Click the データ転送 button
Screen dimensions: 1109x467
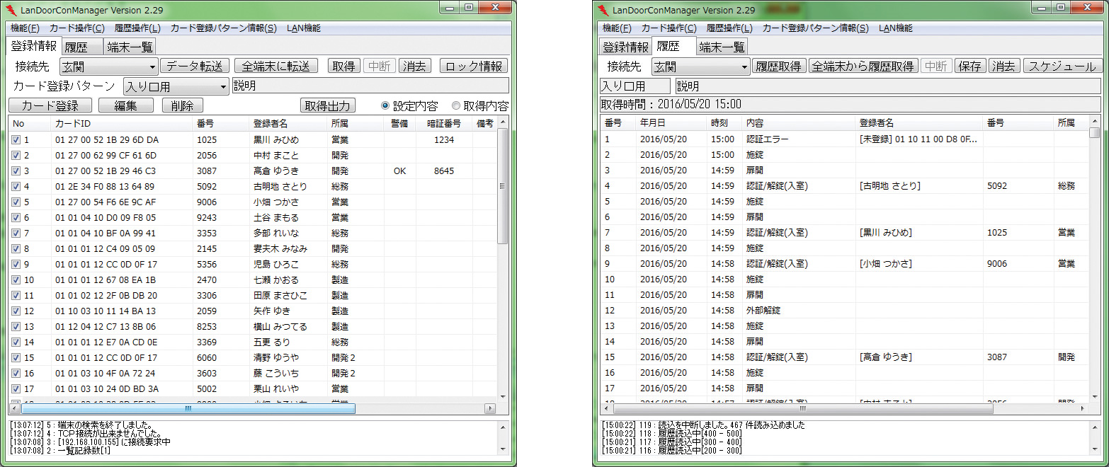point(196,67)
